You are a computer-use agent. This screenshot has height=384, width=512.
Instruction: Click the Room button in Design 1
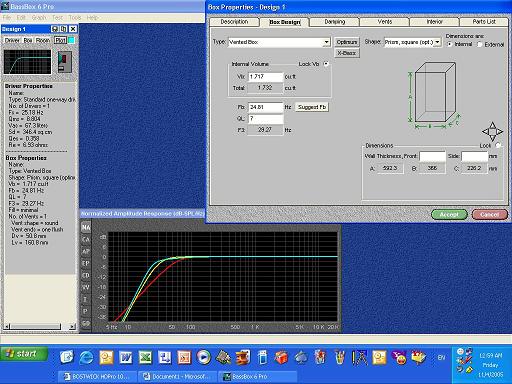click(x=43, y=40)
